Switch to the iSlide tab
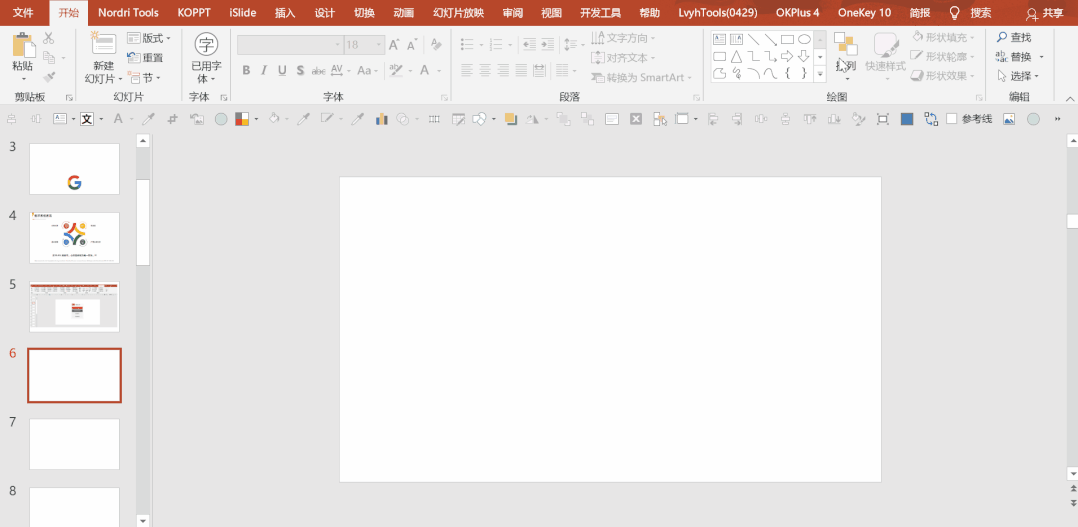 click(x=243, y=12)
